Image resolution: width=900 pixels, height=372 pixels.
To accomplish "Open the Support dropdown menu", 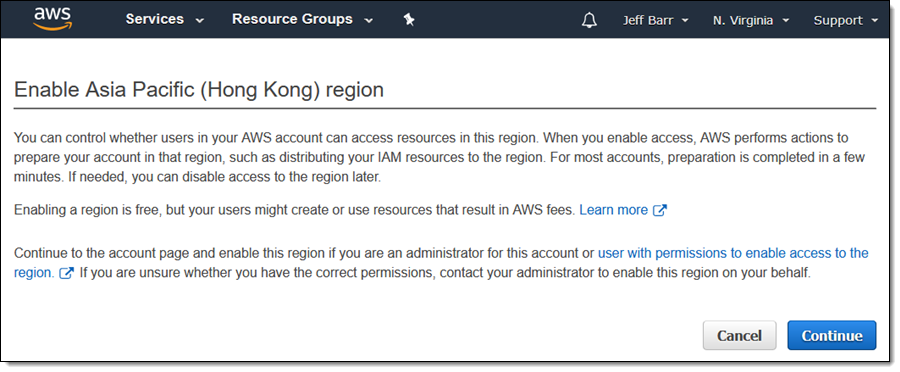I will [845, 20].
